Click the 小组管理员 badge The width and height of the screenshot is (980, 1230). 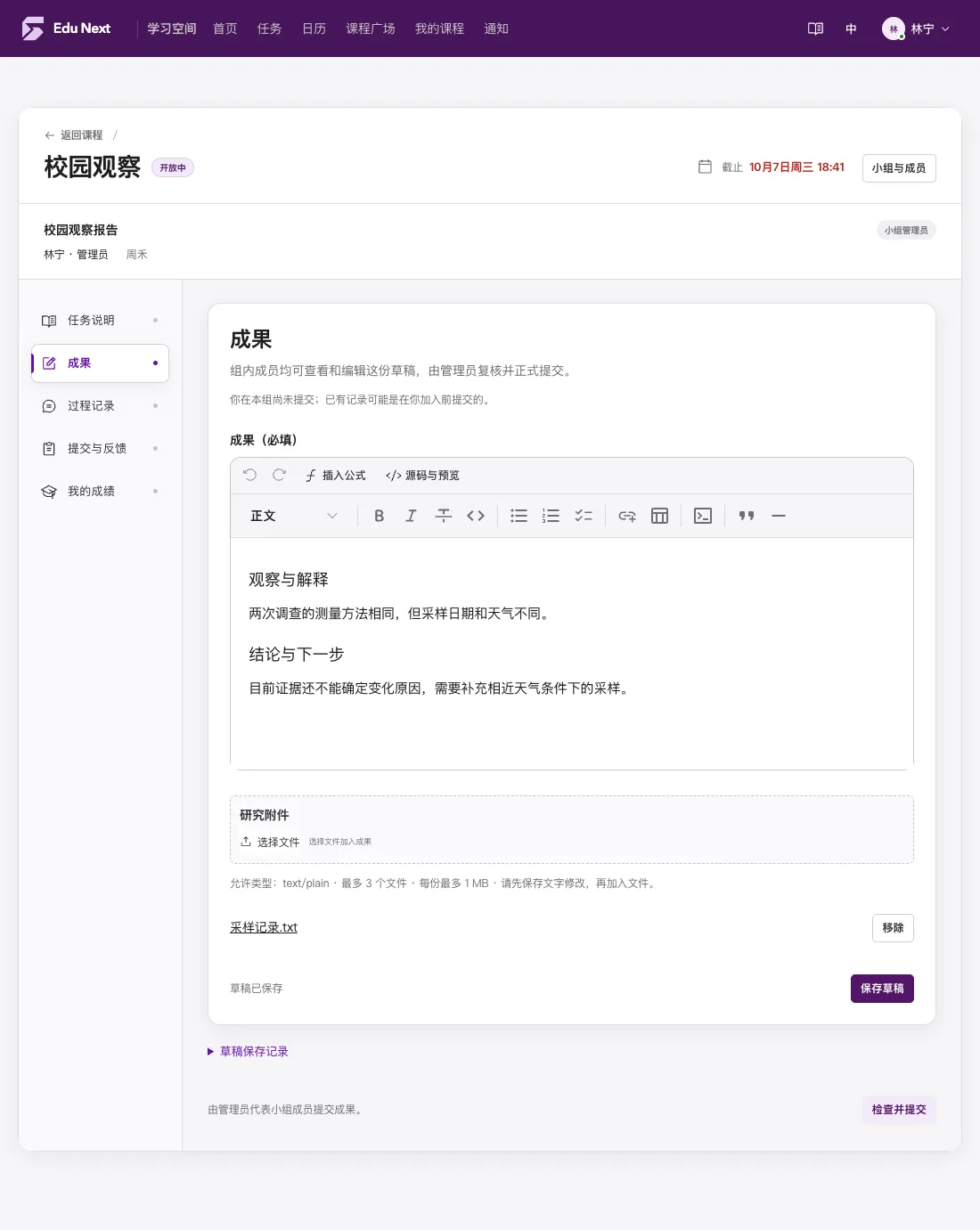pyautogui.click(x=906, y=230)
